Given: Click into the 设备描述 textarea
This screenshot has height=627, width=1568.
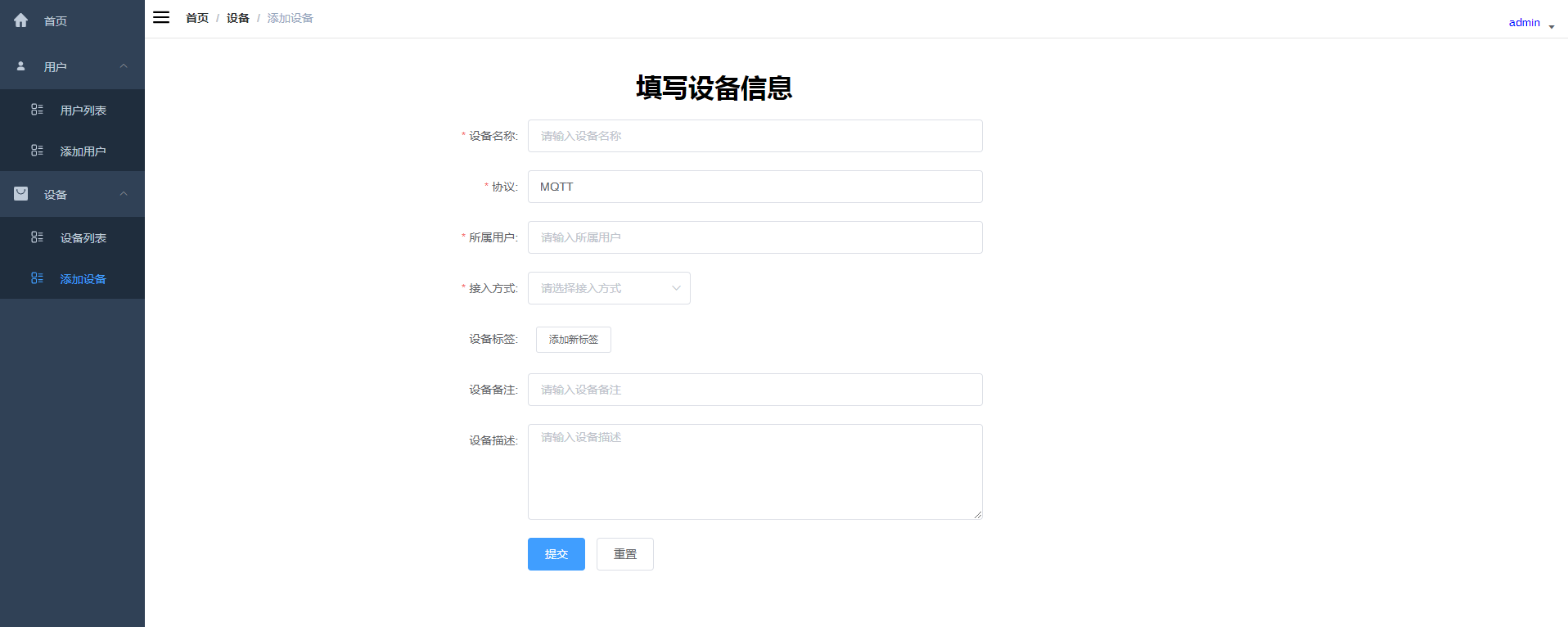Looking at the screenshot, I should (x=755, y=471).
